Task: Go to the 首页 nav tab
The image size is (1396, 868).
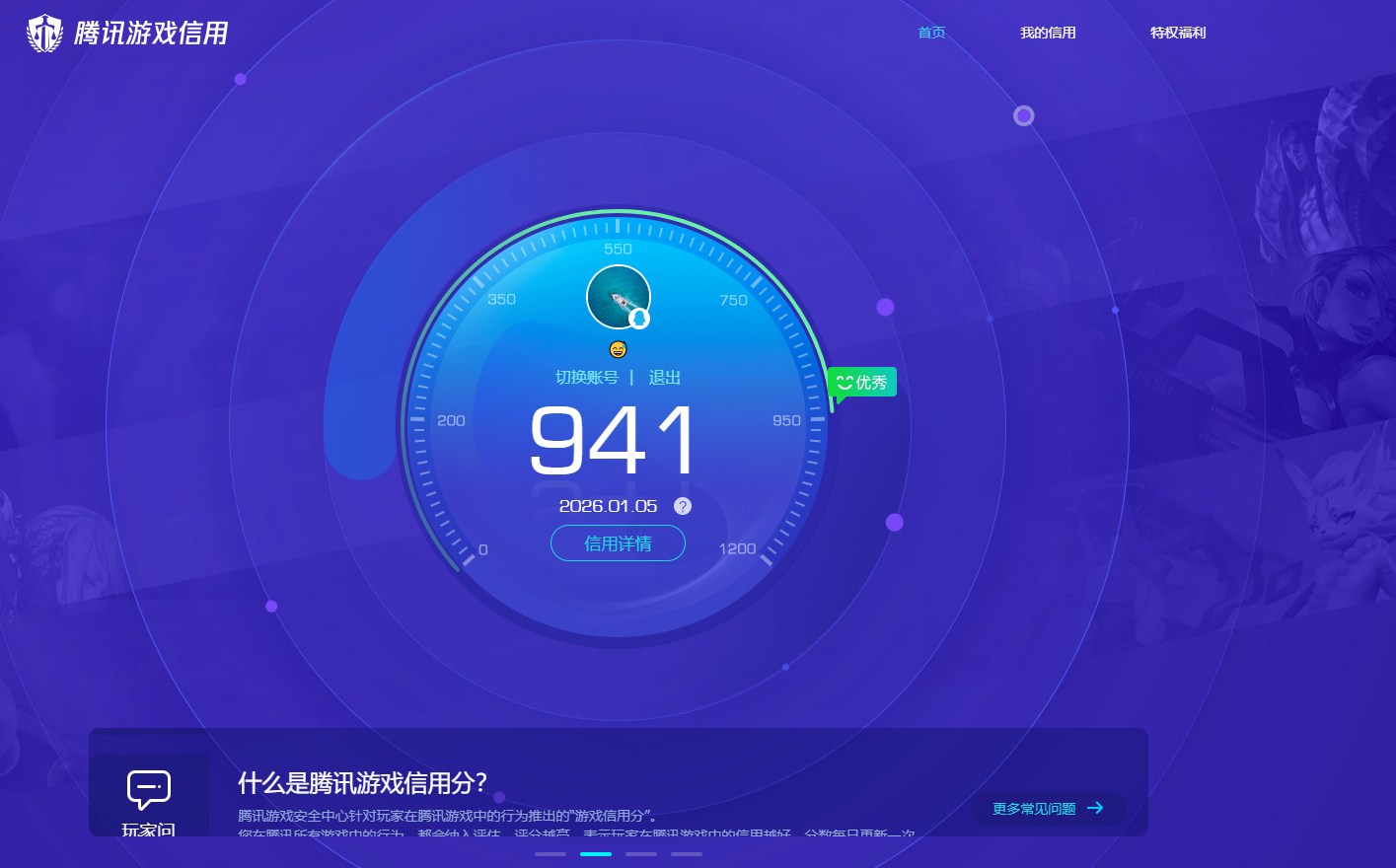Action: click(x=931, y=33)
